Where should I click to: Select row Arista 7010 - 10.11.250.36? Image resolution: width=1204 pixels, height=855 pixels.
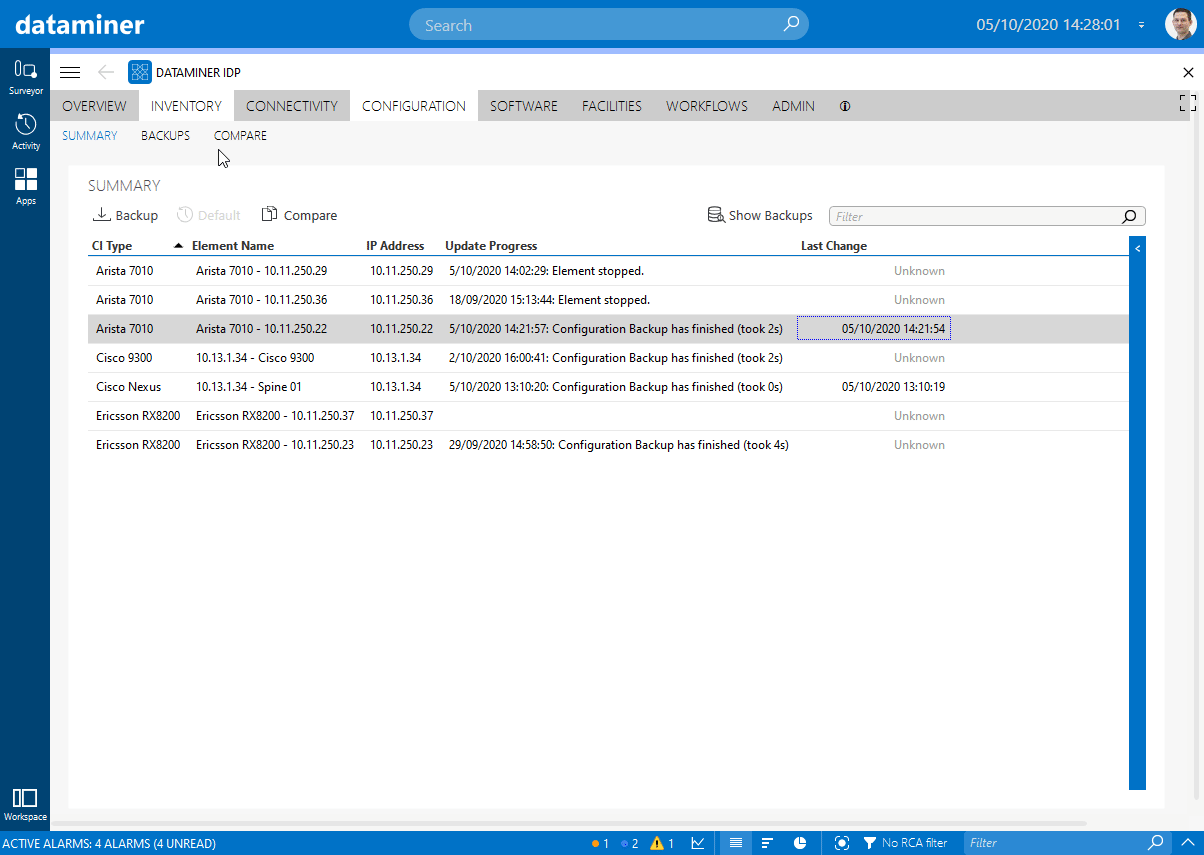click(608, 300)
